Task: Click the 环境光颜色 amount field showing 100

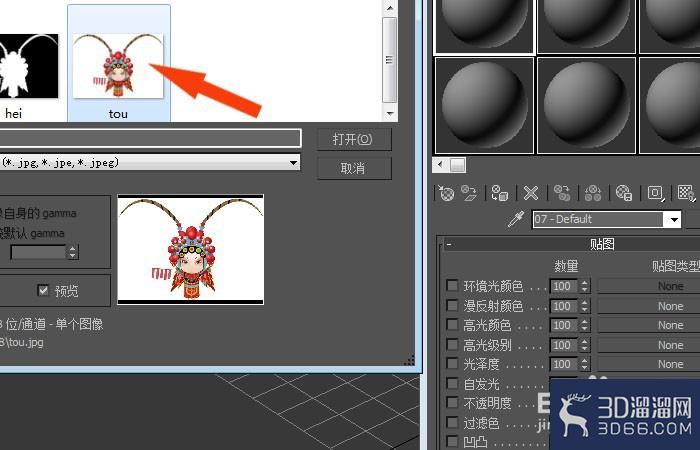Action: [x=563, y=286]
